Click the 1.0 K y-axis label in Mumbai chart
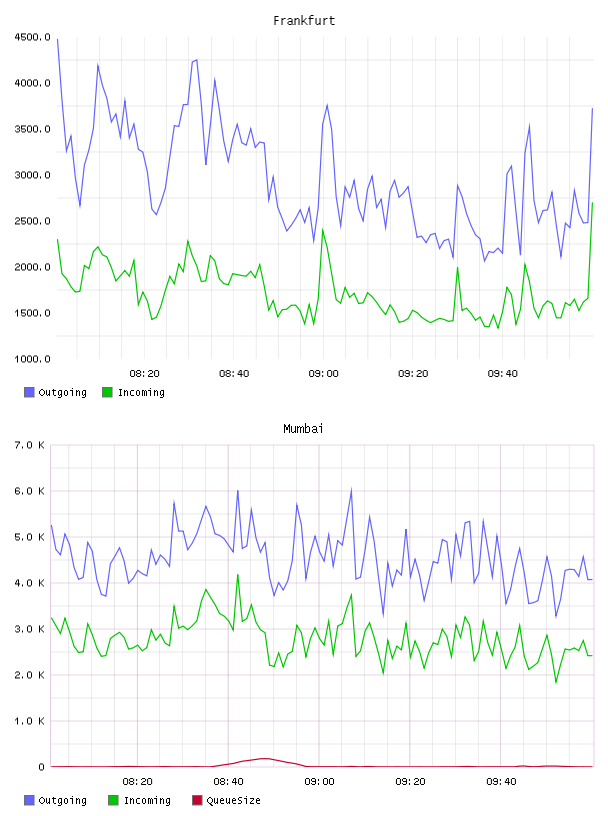608x816 pixels. tap(29, 721)
